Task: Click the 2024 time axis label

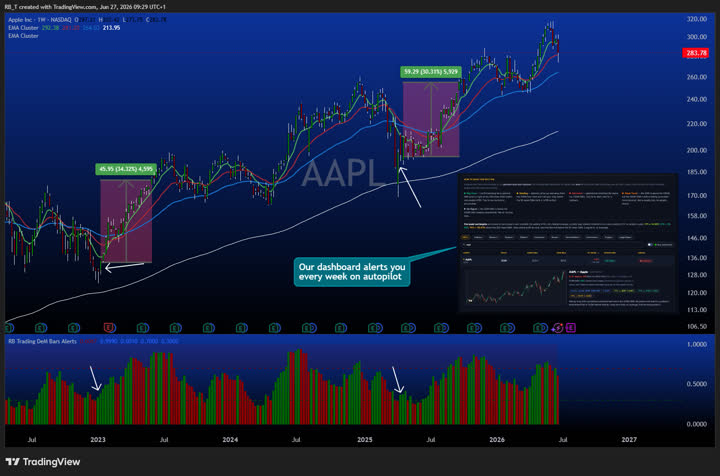Action: (x=230, y=439)
